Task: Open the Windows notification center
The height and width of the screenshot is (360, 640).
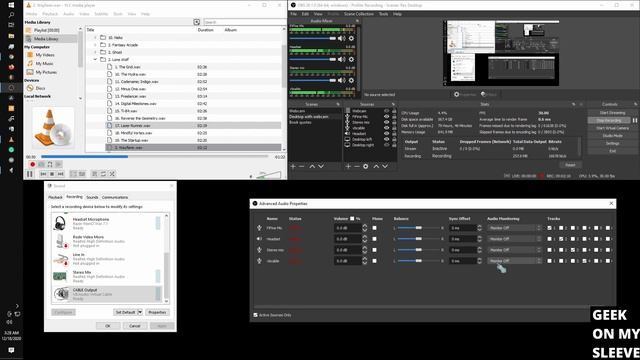Action: pyautogui.click(x=11, y=350)
